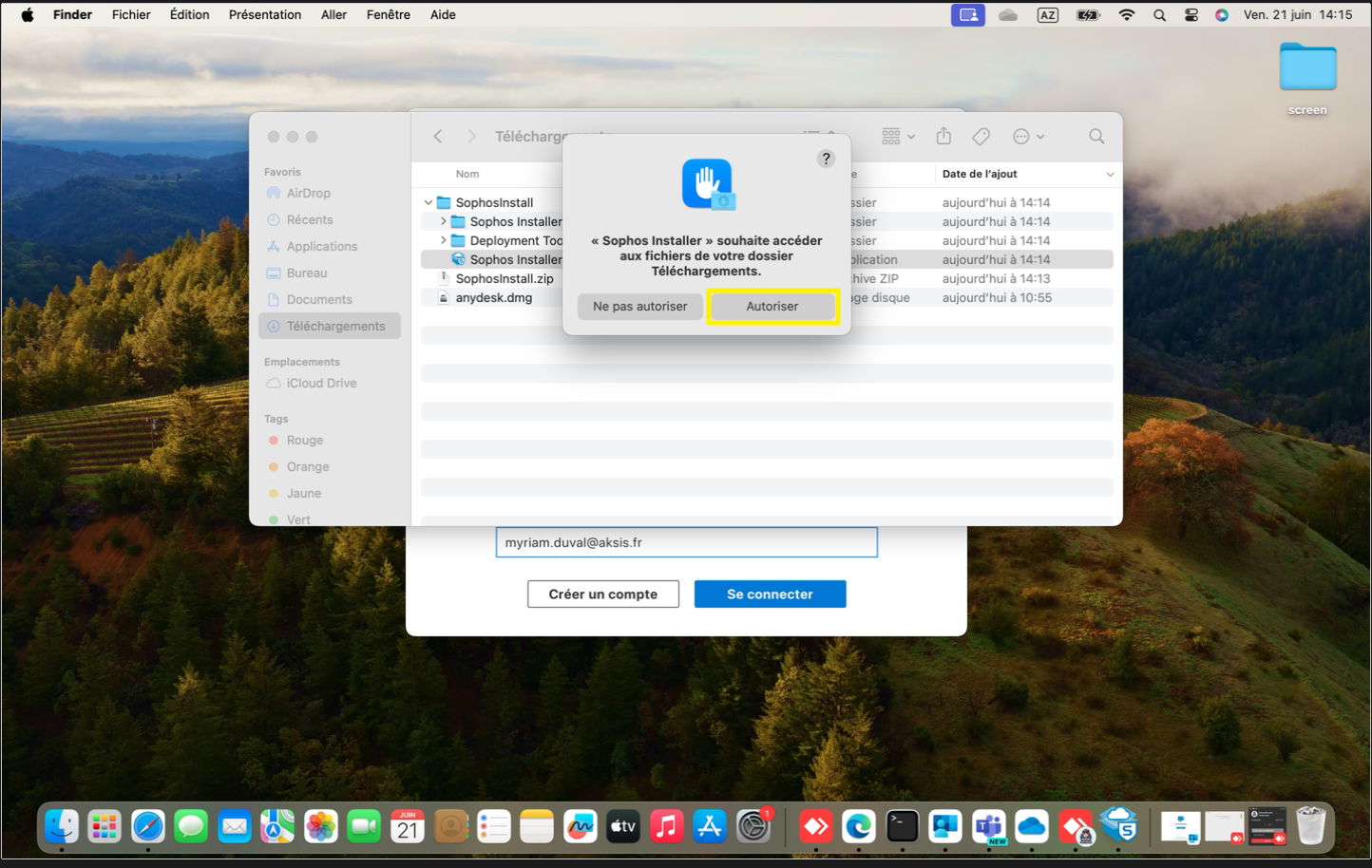
Task: Click Autoriser in the permission dialog
Action: (772, 307)
